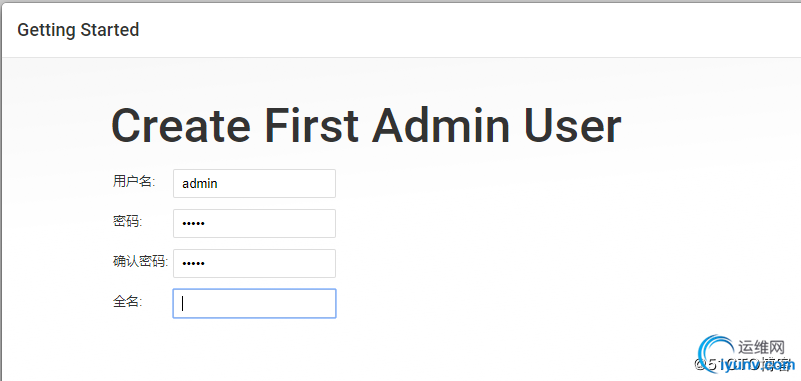Select the 确认密码 confirm password field
Viewport: 801px width, 381px height.
(254, 264)
